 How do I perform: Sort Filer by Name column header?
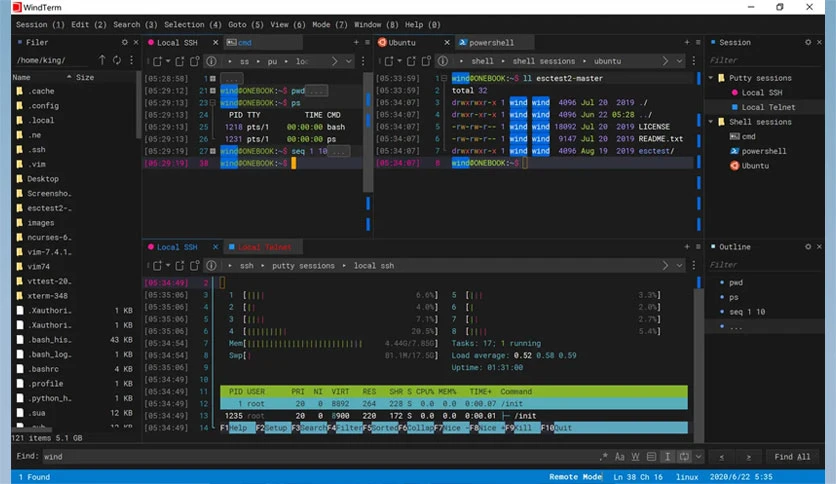21,77
